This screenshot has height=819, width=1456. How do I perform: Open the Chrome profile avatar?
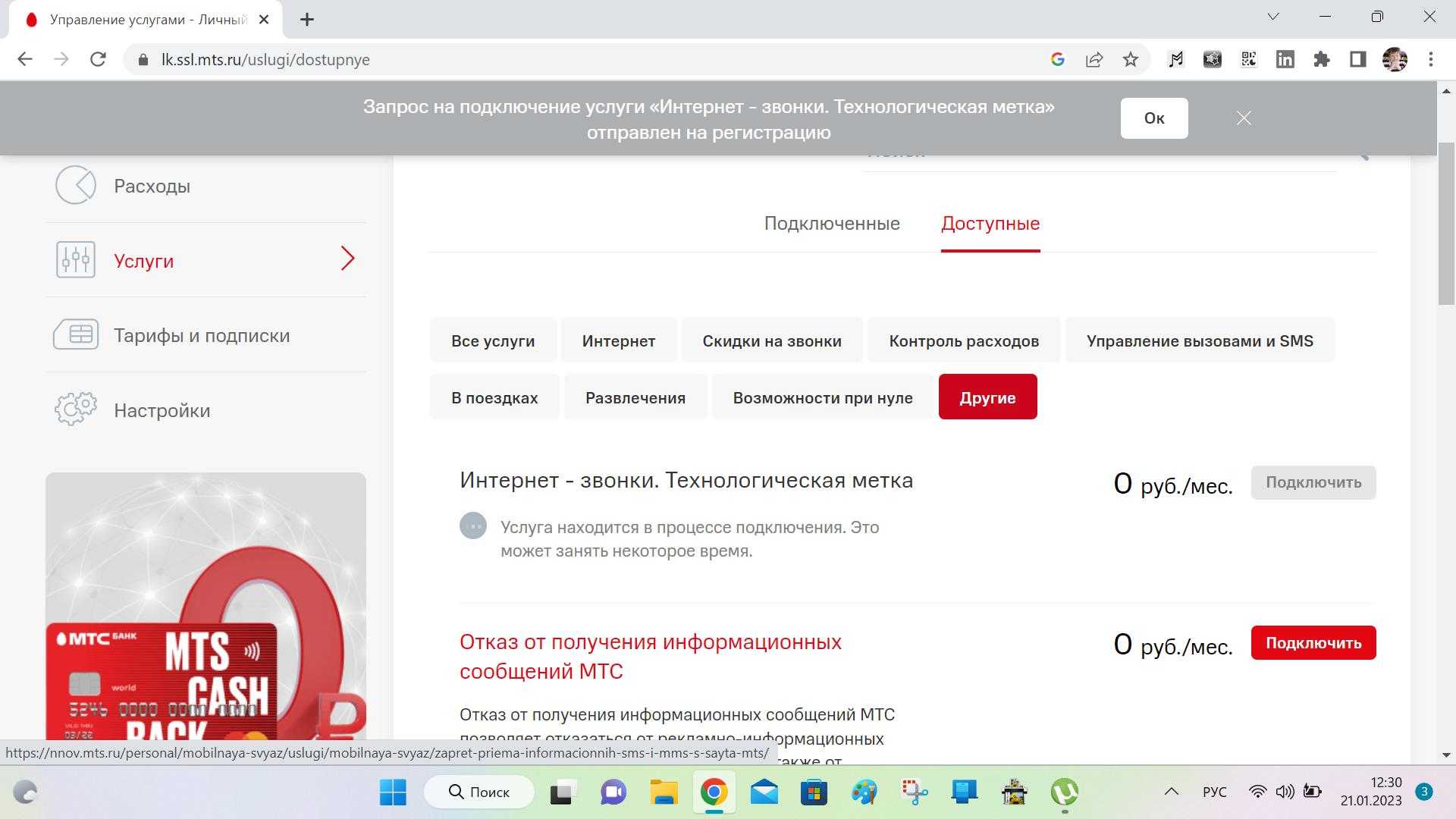(1395, 59)
